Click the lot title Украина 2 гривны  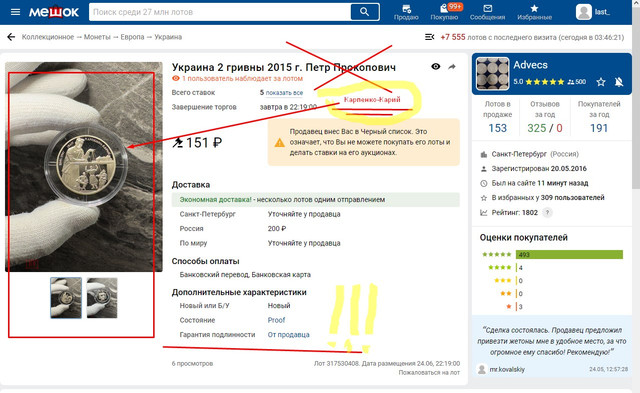(284, 67)
